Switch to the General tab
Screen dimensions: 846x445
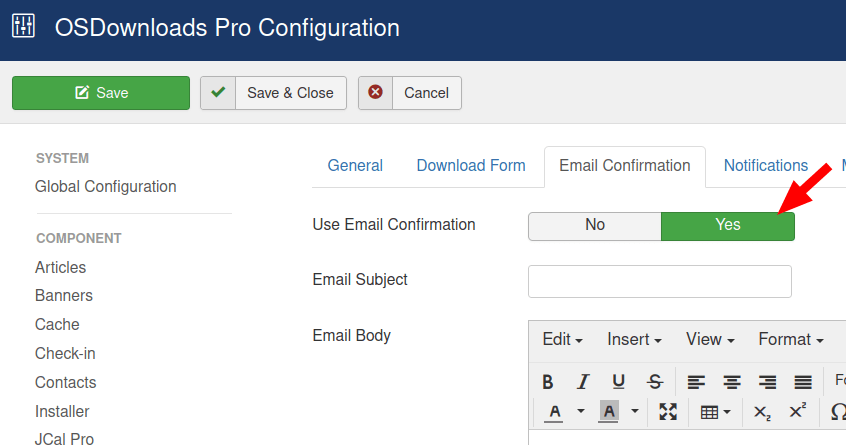tap(355, 166)
